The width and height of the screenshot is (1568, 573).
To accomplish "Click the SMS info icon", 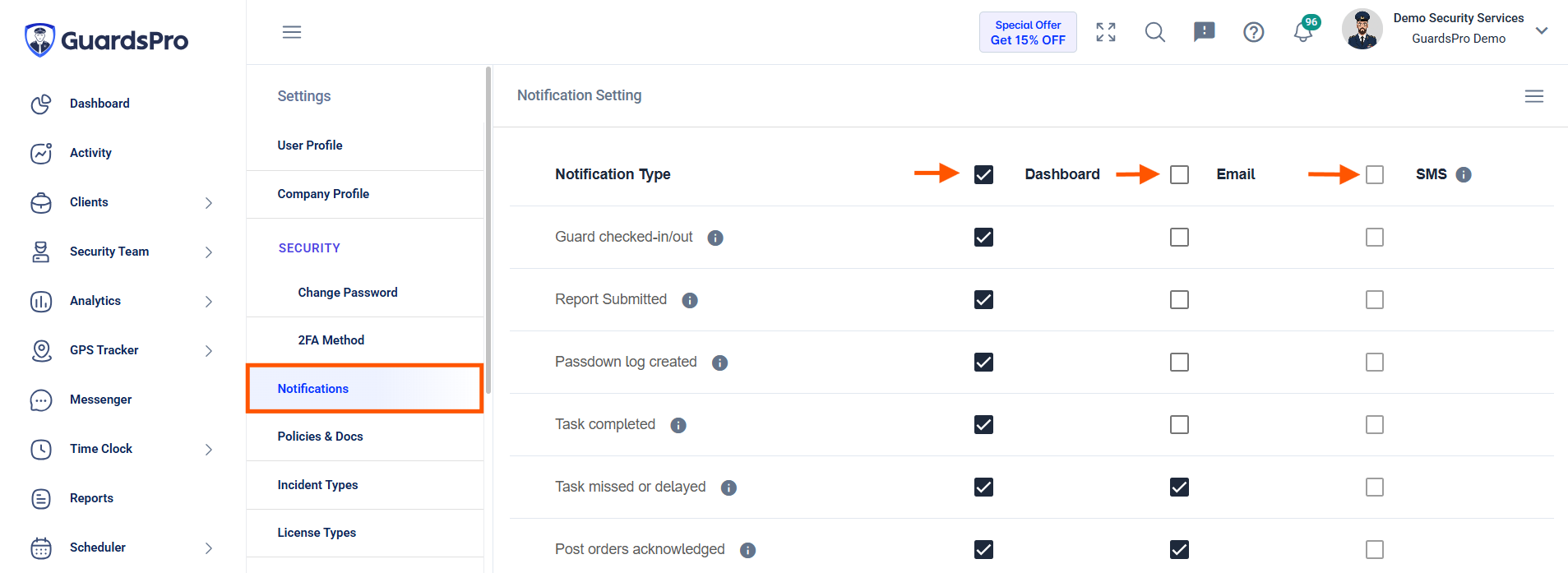I will tap(1464, 174).
